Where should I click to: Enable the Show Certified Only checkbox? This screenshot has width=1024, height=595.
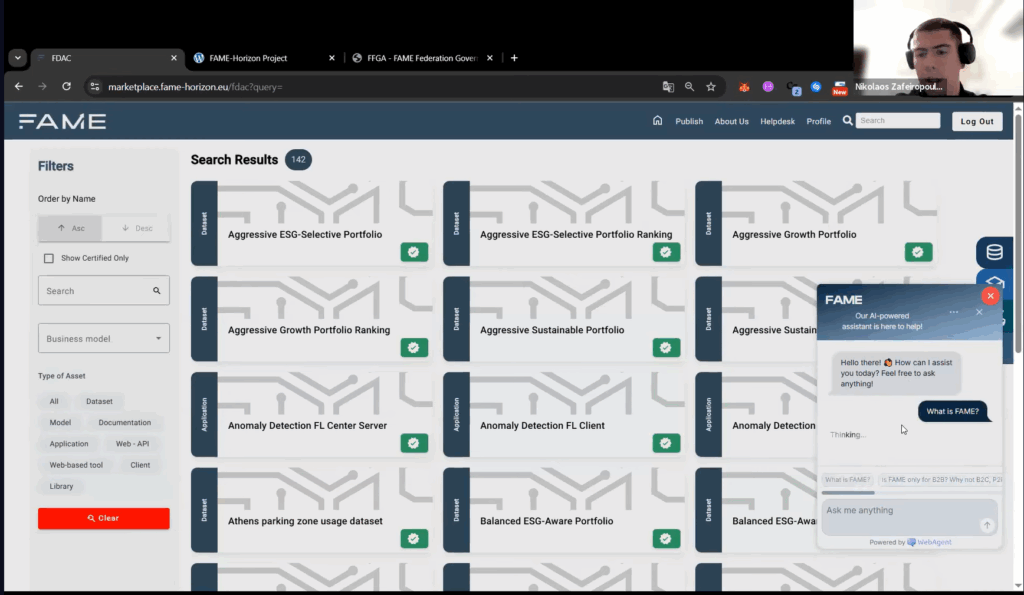click(49, 258)
